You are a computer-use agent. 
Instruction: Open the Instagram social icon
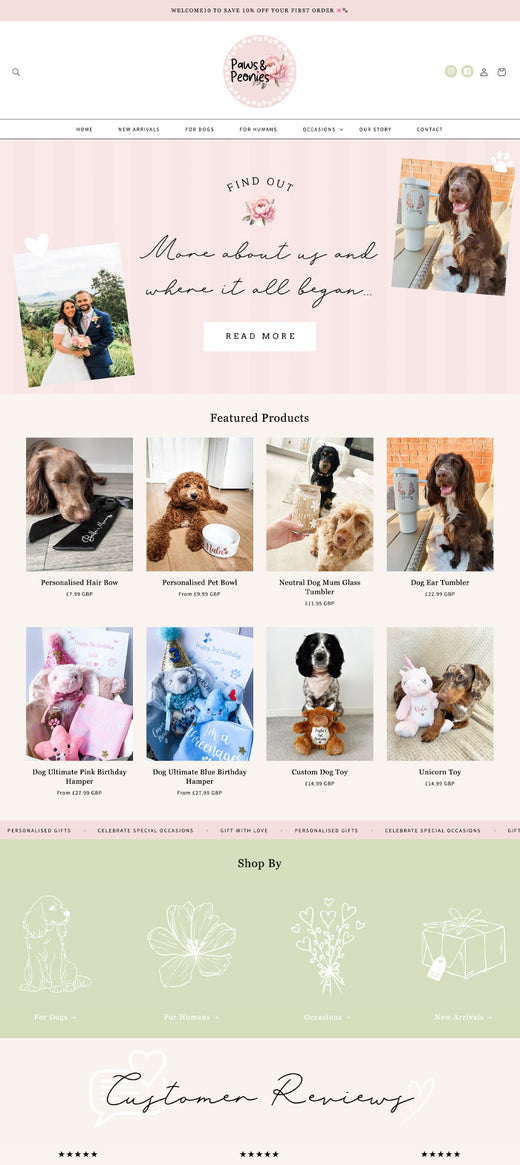tap(451, 71)
